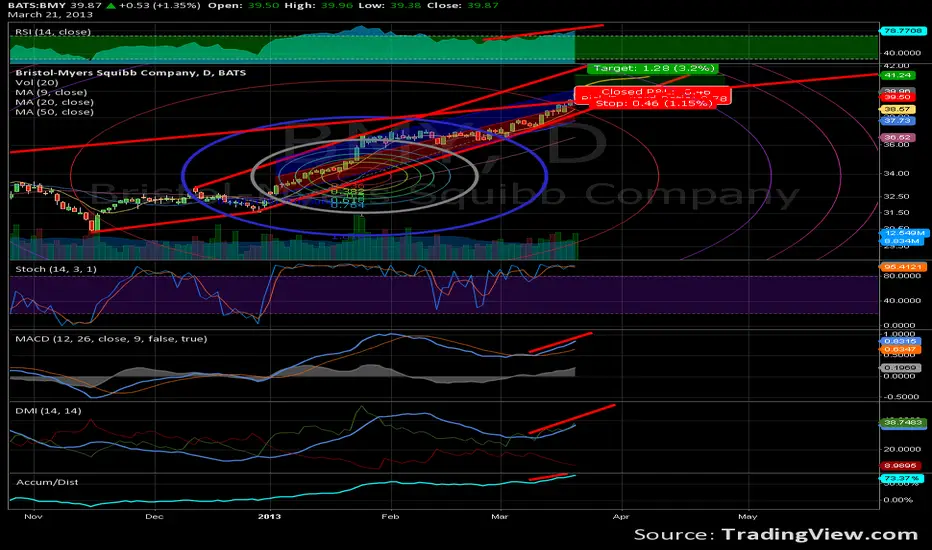Select the MA (20, close) indicator label
The image size is (932, 550).
point(54,102)
